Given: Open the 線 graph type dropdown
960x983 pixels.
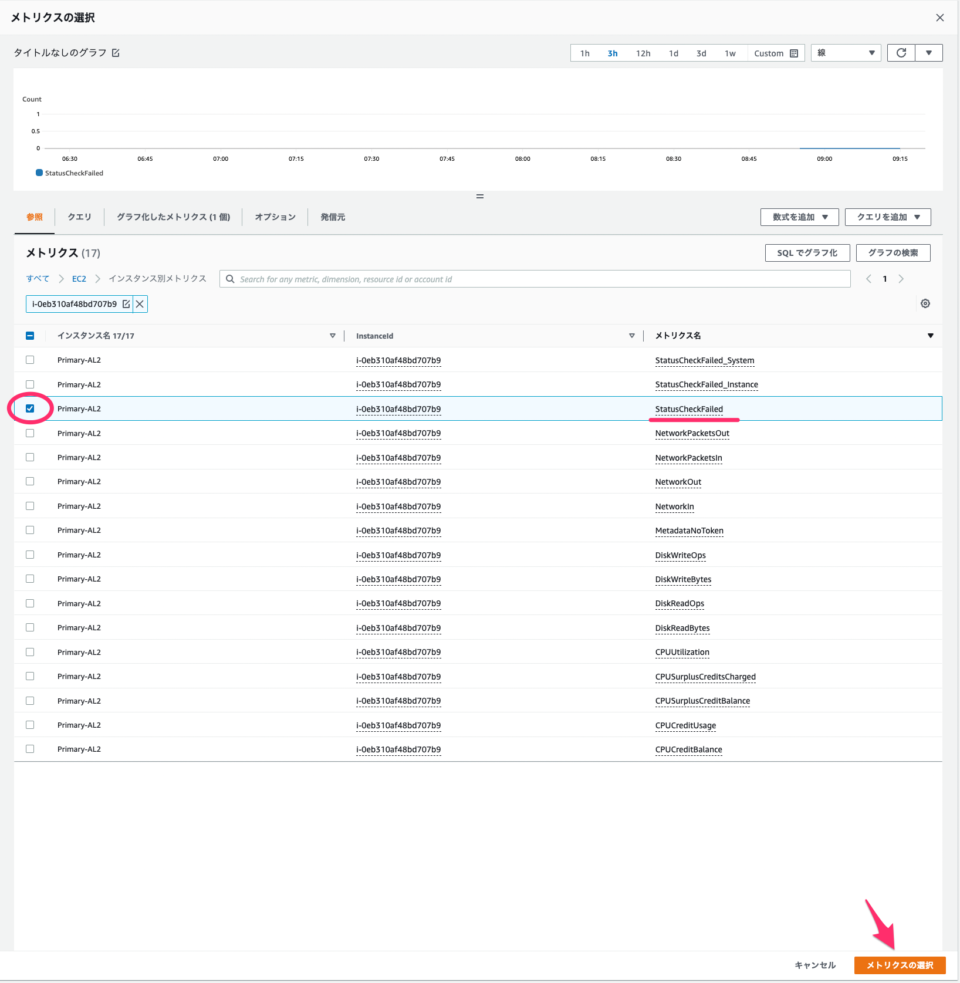Looking at the screenshot, I should click(845, 52).
